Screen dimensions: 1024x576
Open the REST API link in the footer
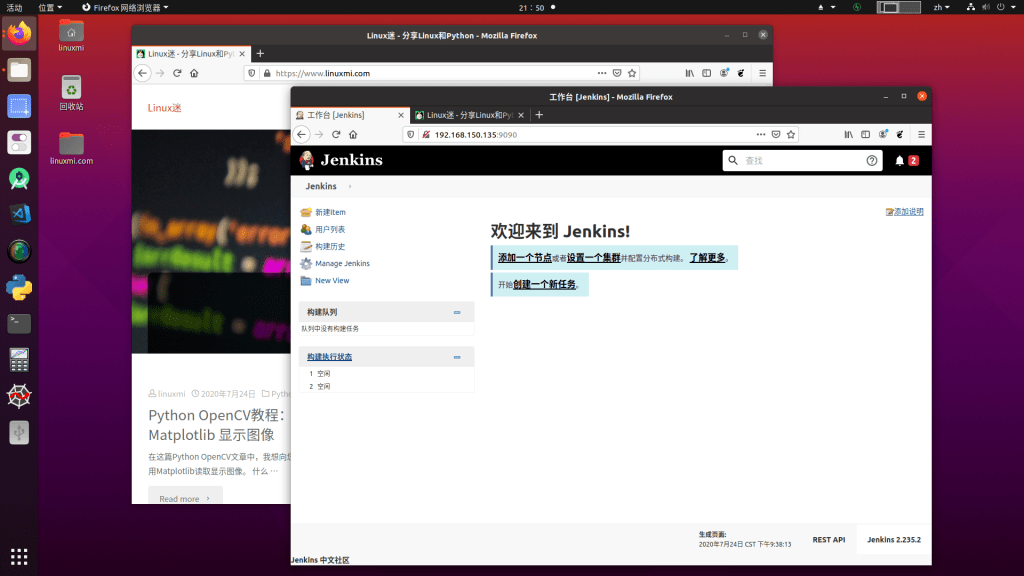tap(829, 540)
